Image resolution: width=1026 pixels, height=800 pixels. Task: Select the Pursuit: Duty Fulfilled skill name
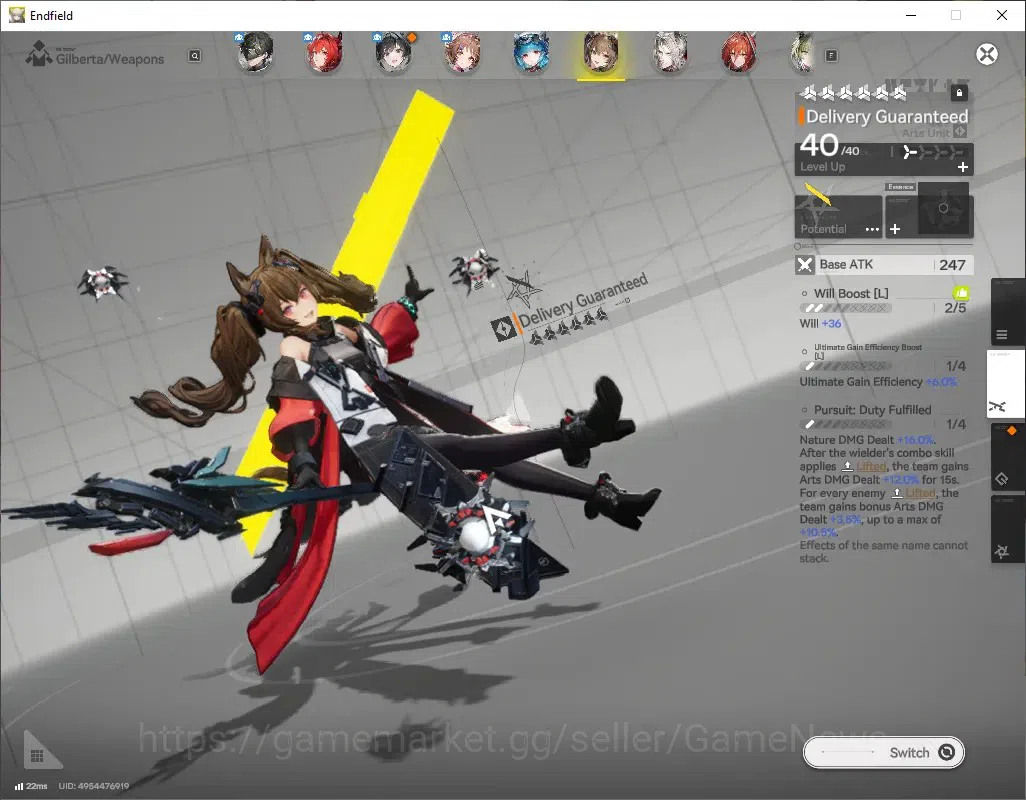(872, 410)
